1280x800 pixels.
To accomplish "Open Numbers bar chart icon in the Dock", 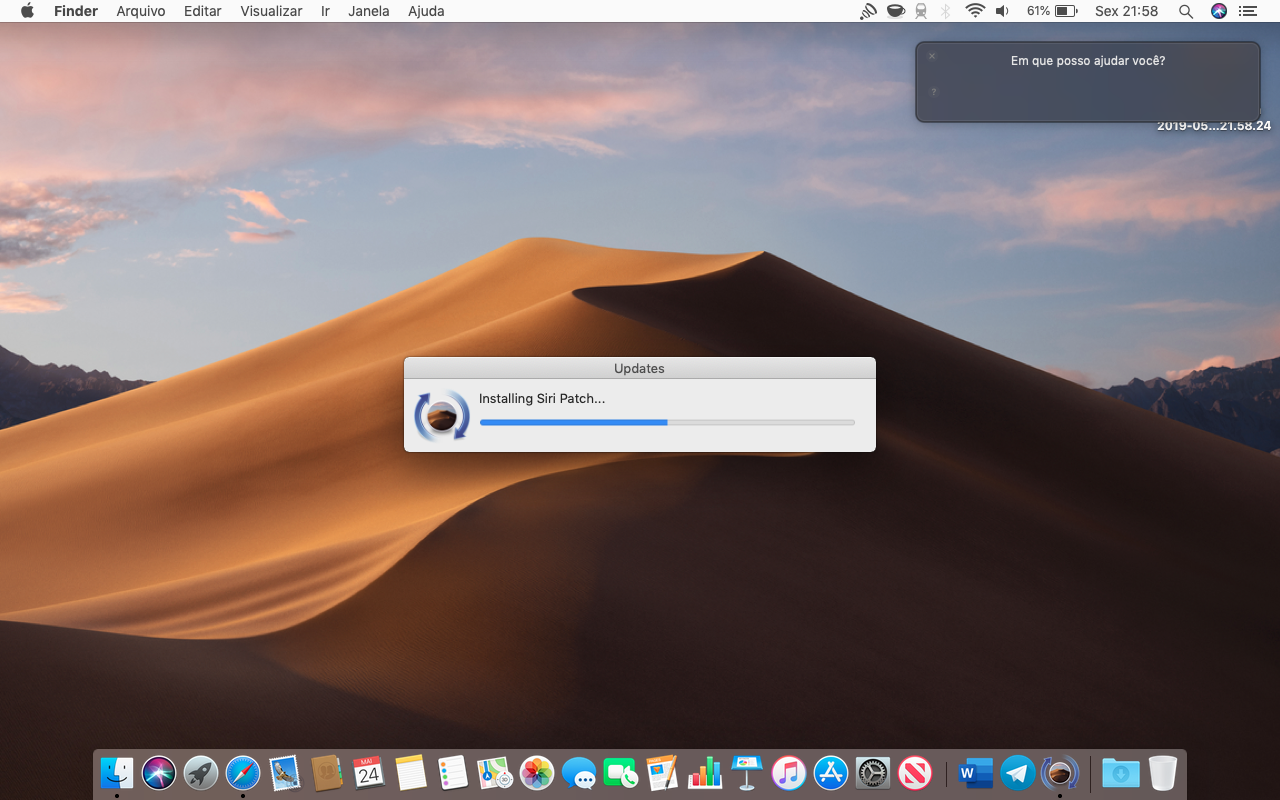I will [705, 772].
